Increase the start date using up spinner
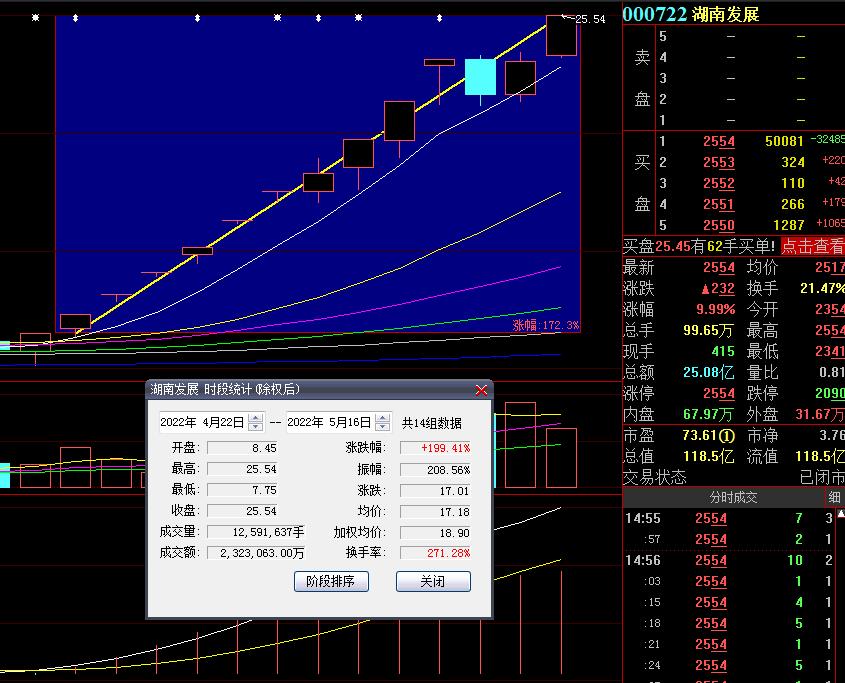 (255, 418)
